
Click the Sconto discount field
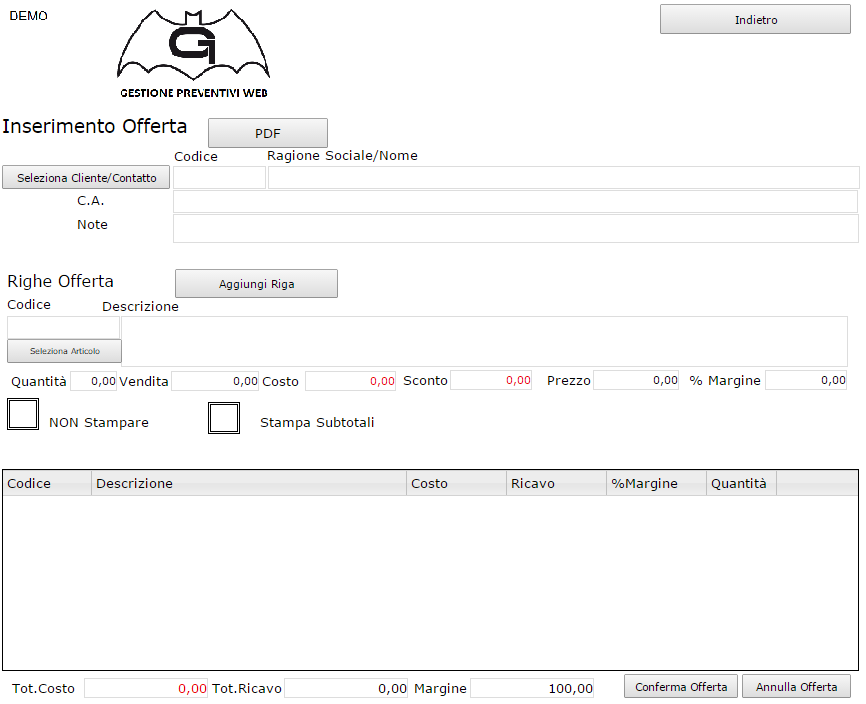491,380
